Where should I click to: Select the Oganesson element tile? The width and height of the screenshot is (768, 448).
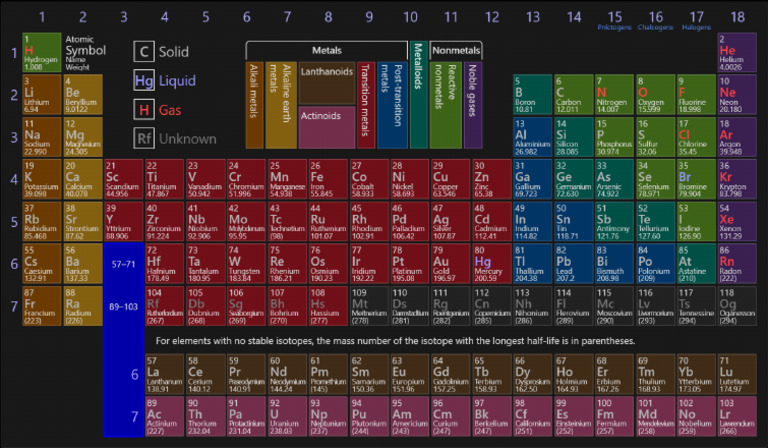737,306
